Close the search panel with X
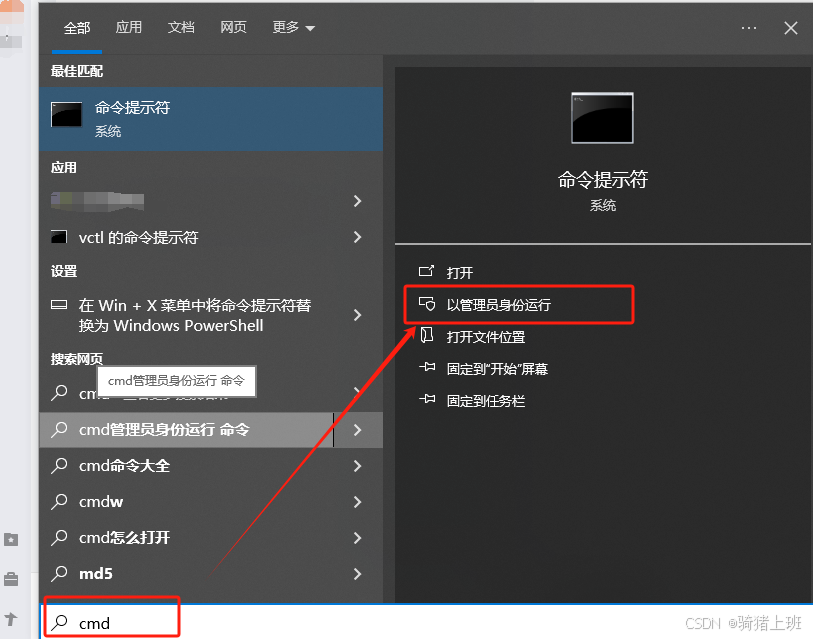The image size is (813, 639). 791,28
